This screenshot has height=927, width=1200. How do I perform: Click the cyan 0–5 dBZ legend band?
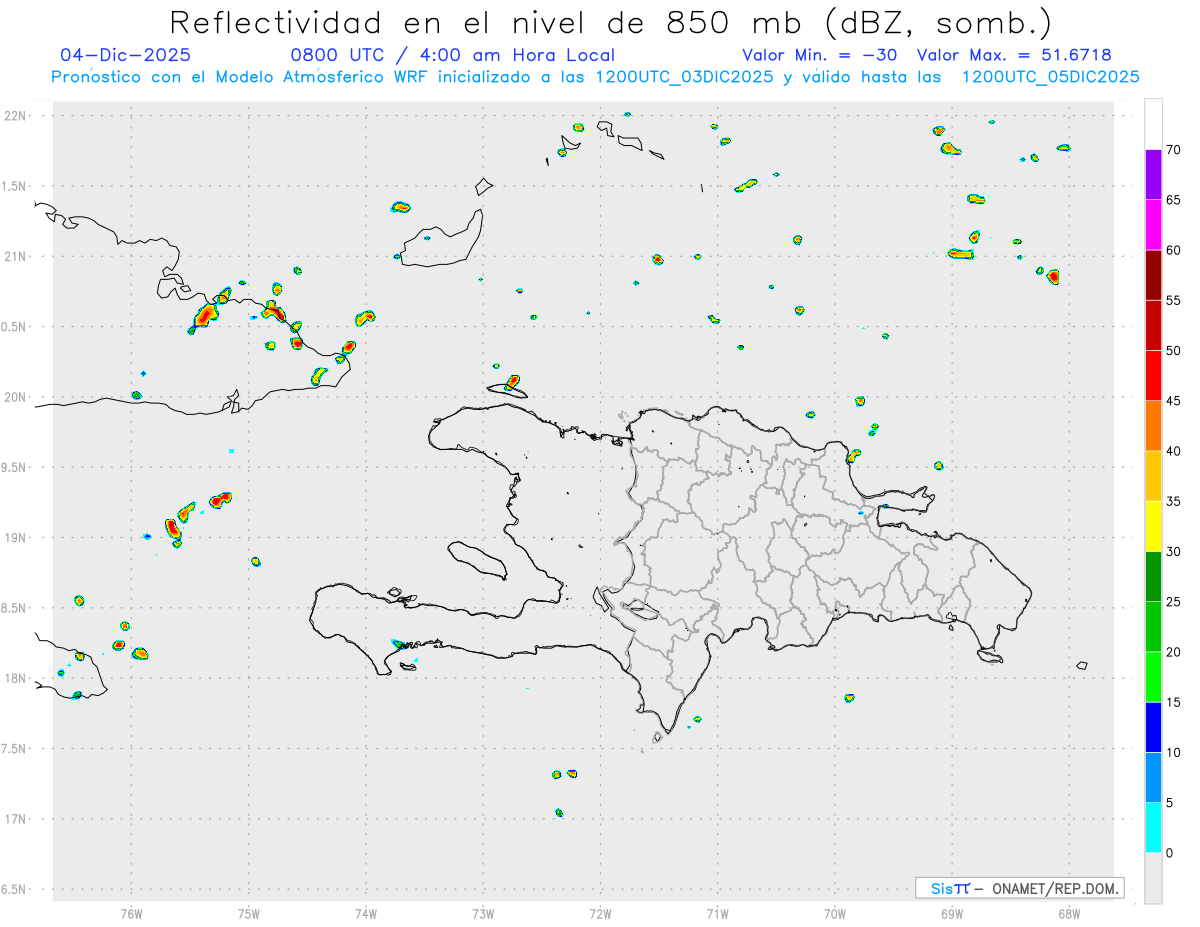1153,827
